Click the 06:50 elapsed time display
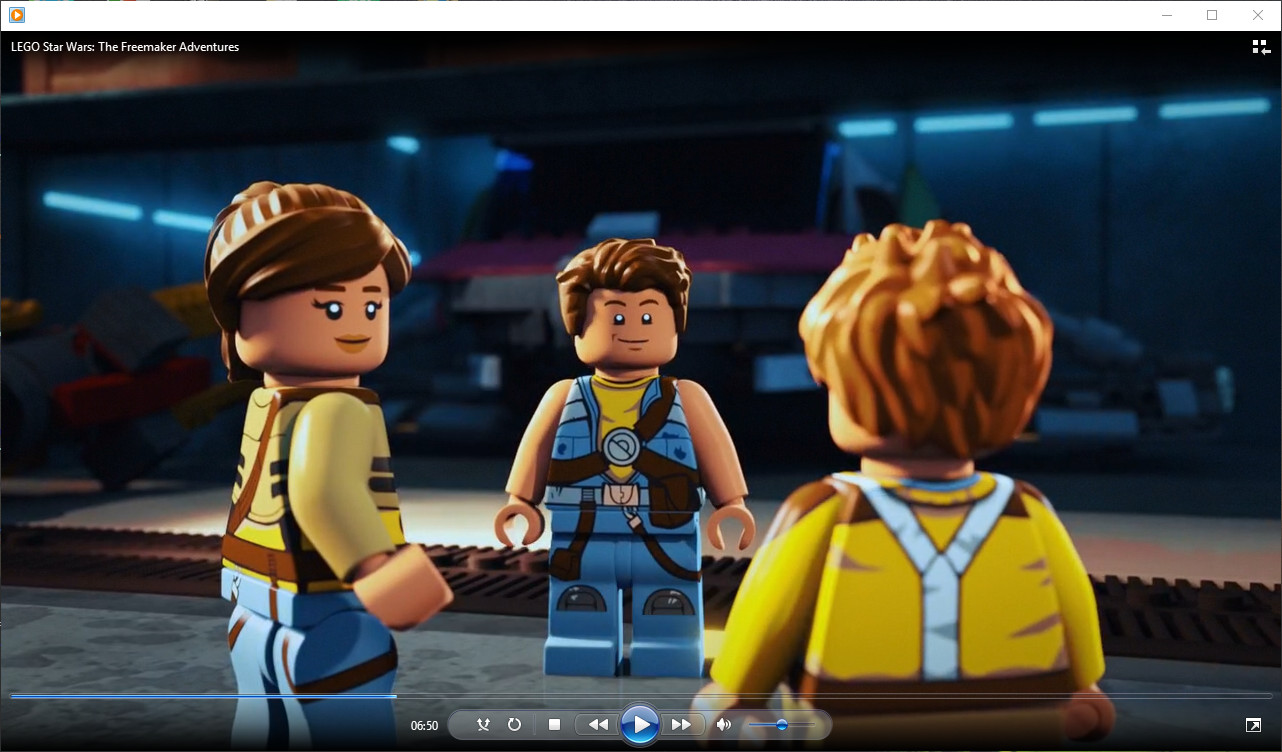 (424, 726)
